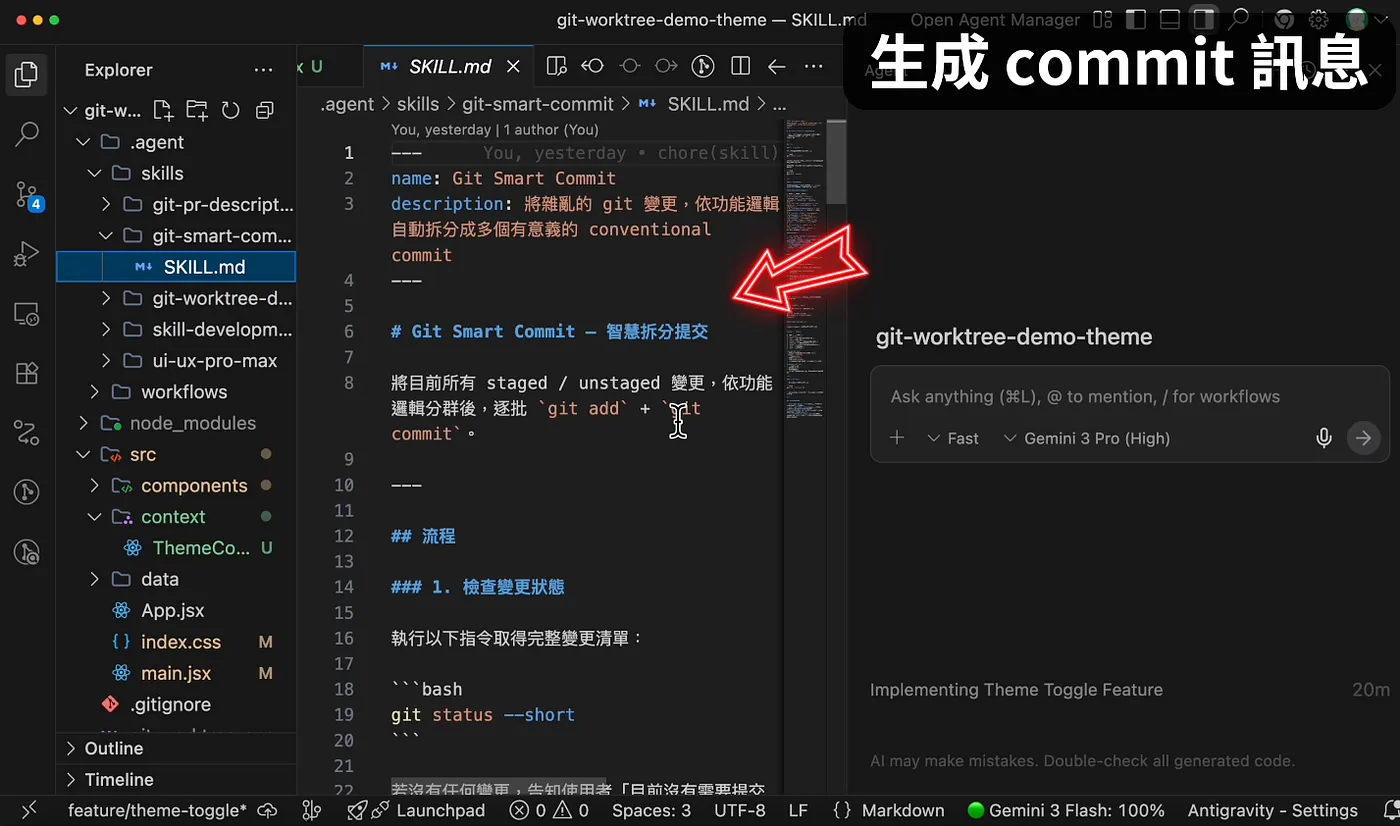The width and height of the screenshot is (1400, 826).
Task: Click the New File icon in Explorer
Action: (x=162, y=110)
